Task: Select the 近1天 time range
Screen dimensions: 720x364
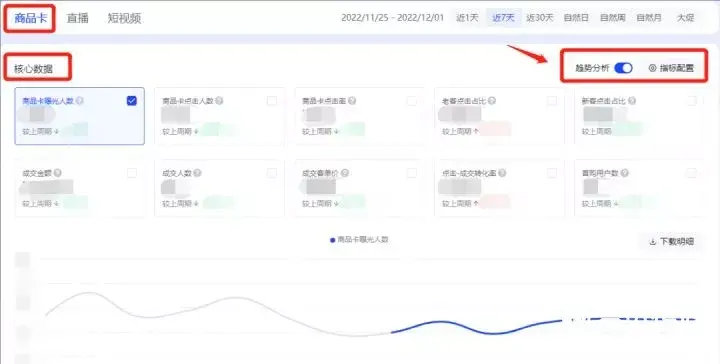Action: pyautogui.click(x=467, y=18)
